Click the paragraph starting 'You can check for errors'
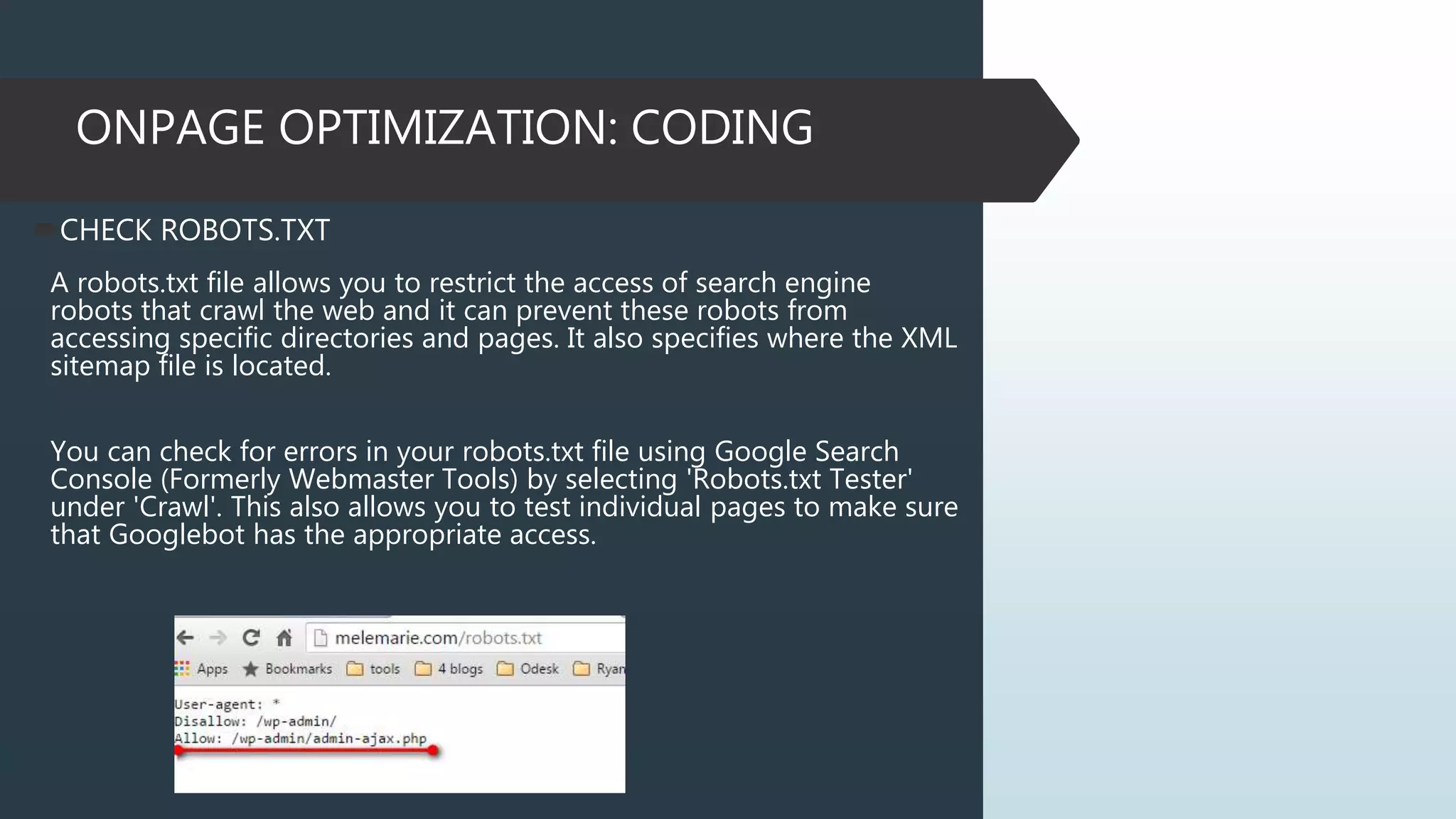This screenshot has width=1456, height=819. click(504, 493)
